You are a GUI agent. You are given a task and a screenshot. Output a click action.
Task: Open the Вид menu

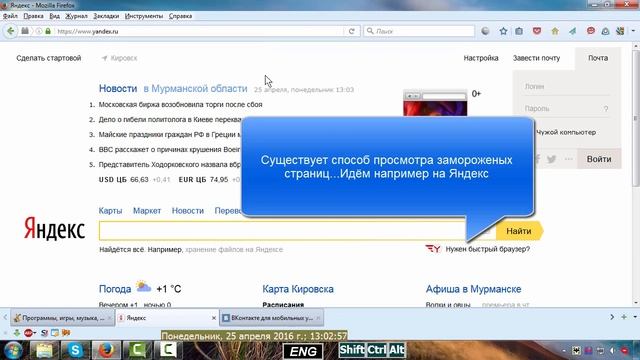tap(54, 16)
